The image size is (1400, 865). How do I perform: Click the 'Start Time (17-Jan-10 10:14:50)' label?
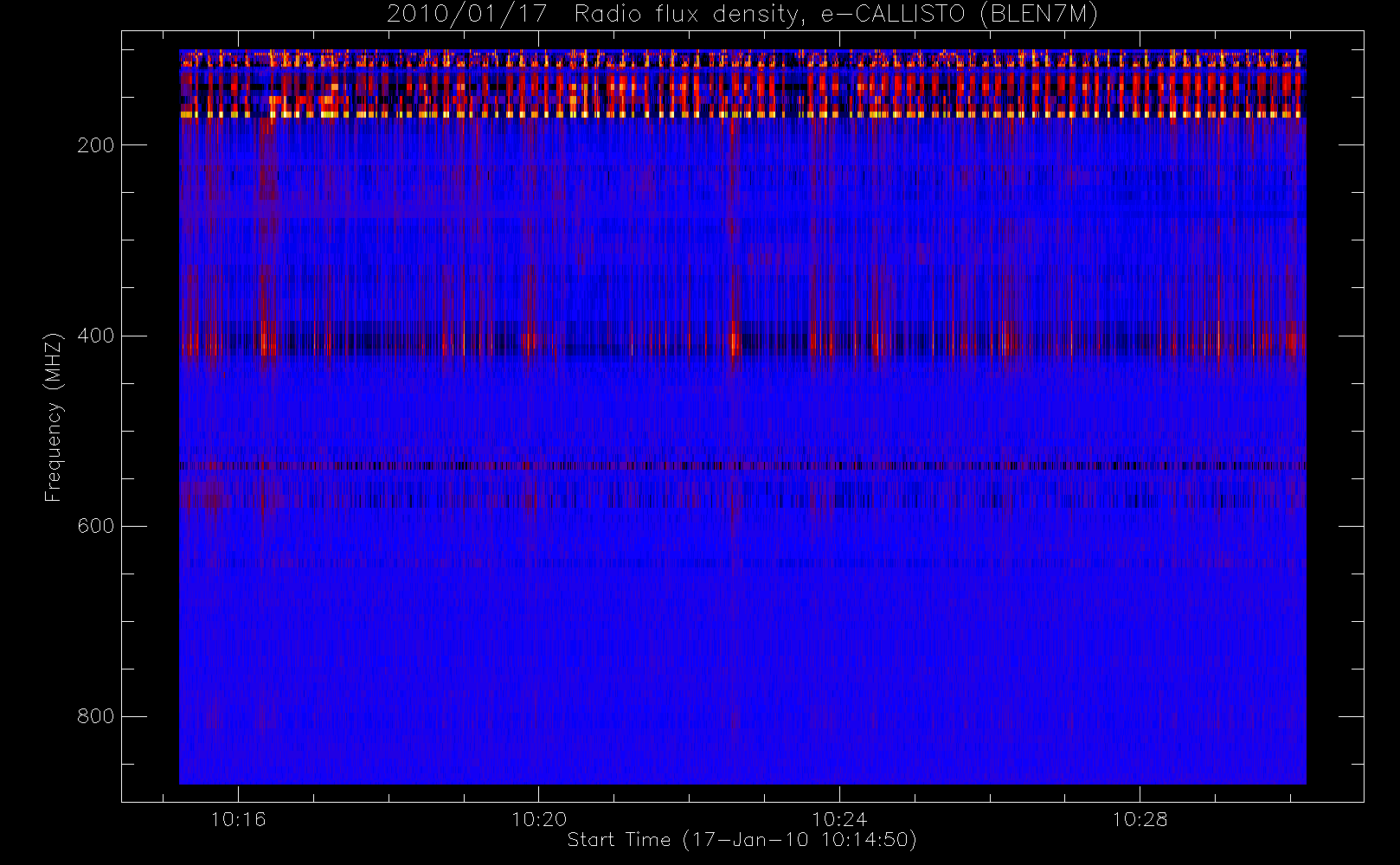pos(742,840)
